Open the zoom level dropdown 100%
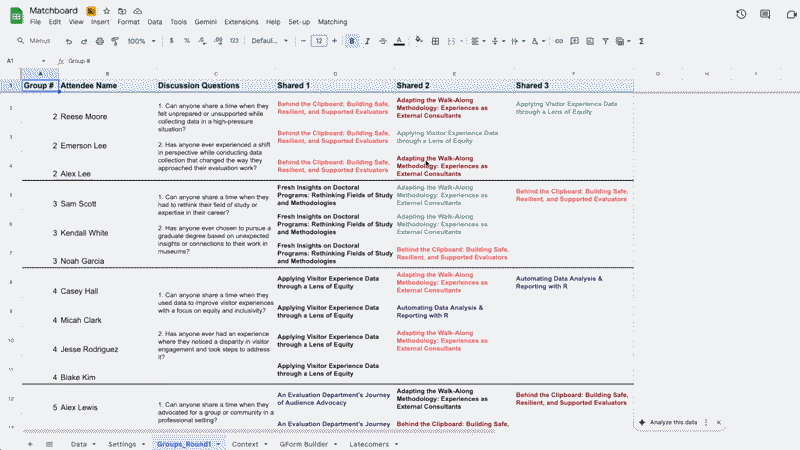The height and width of the screenshot is (450, 800). tap(141, 41)
